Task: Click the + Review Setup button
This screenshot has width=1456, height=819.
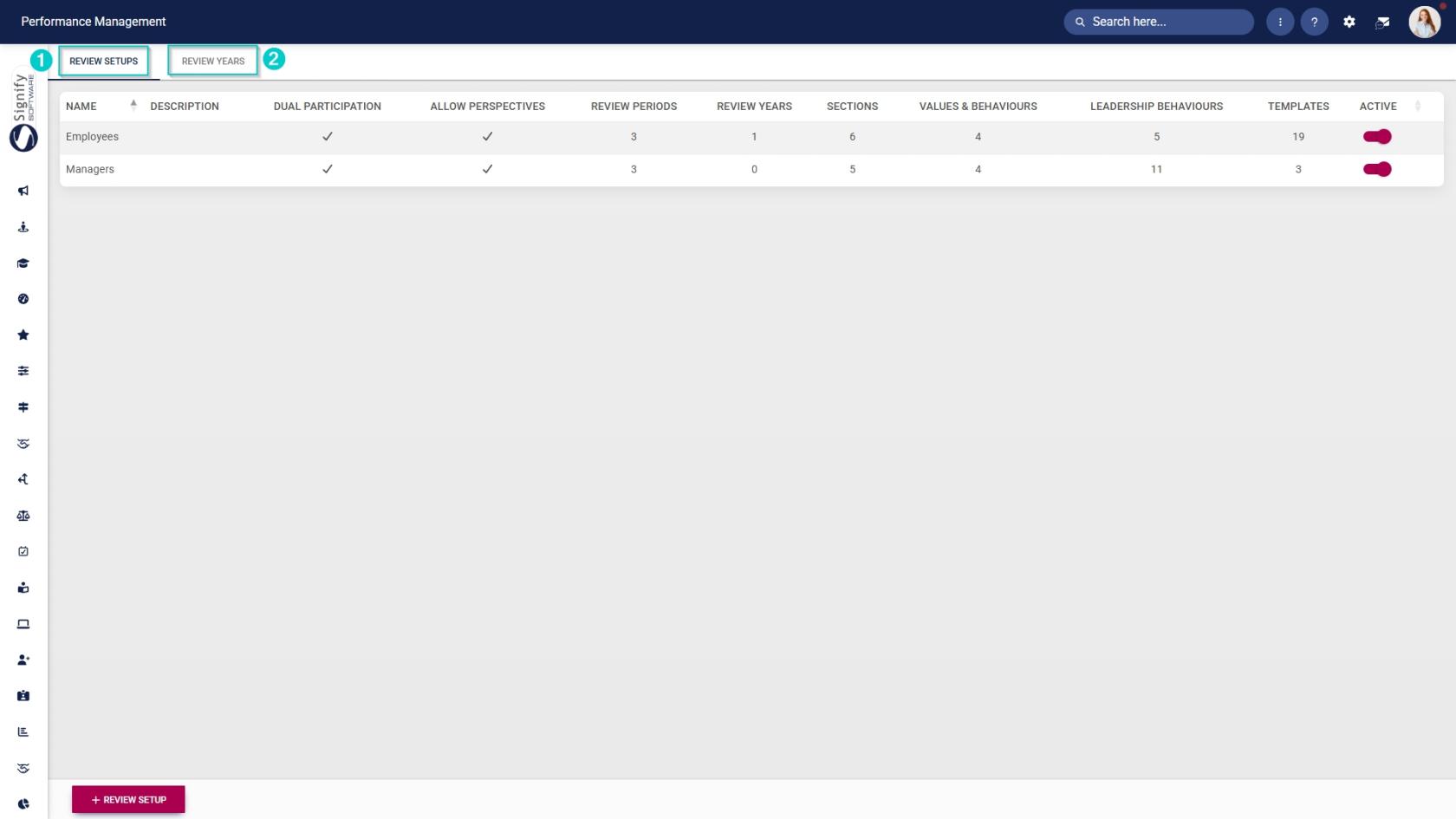Action: 128,799
